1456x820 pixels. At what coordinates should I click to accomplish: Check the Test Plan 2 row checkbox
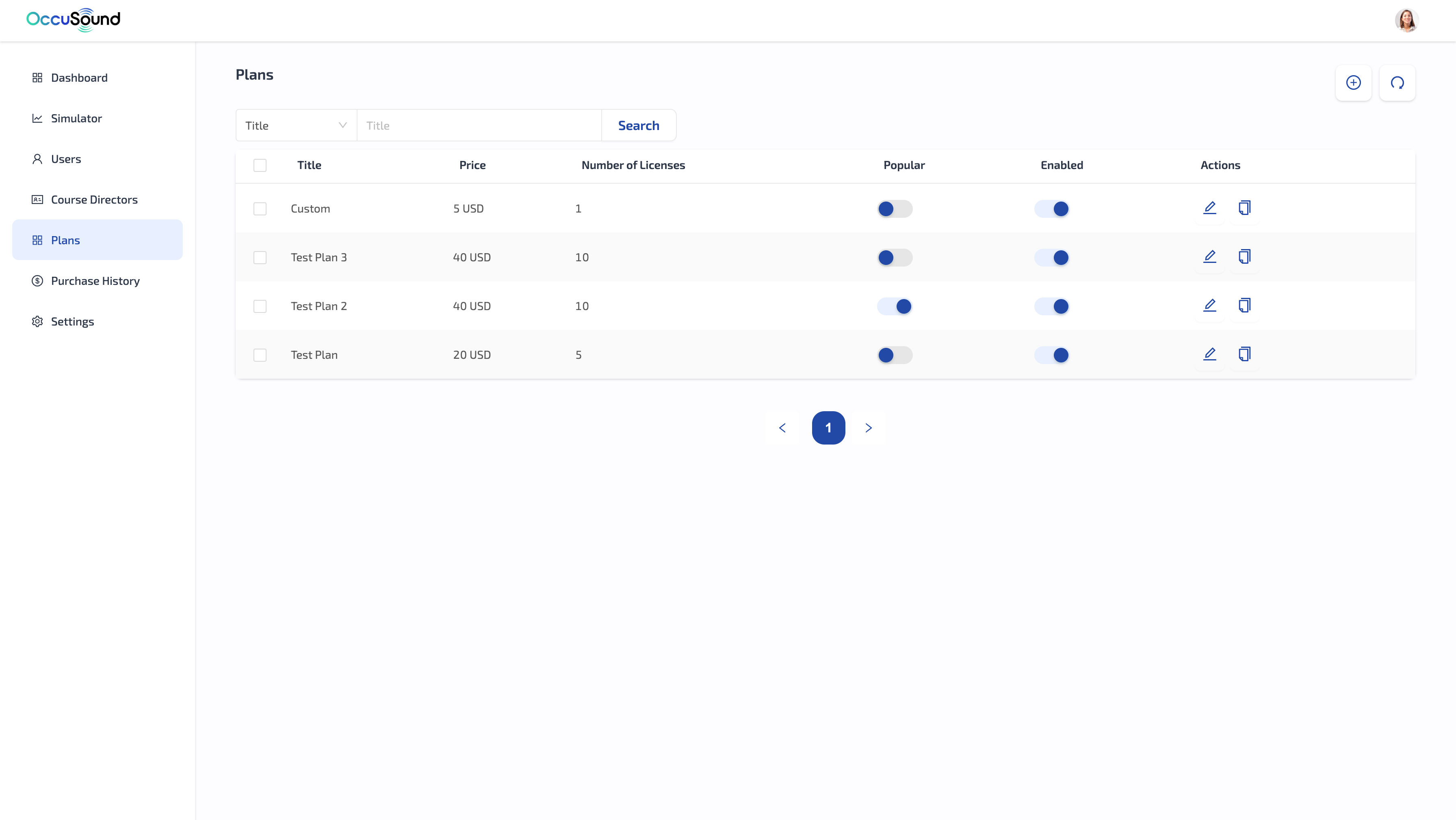coord(260,306)
